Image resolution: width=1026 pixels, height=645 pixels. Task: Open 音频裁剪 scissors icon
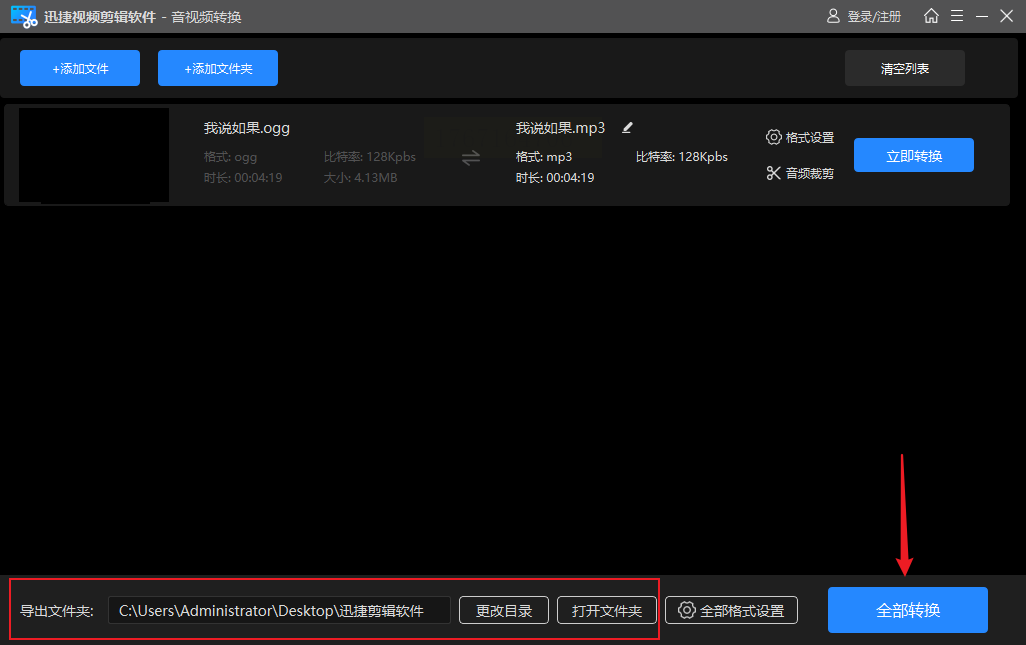[x=773, y=173]
